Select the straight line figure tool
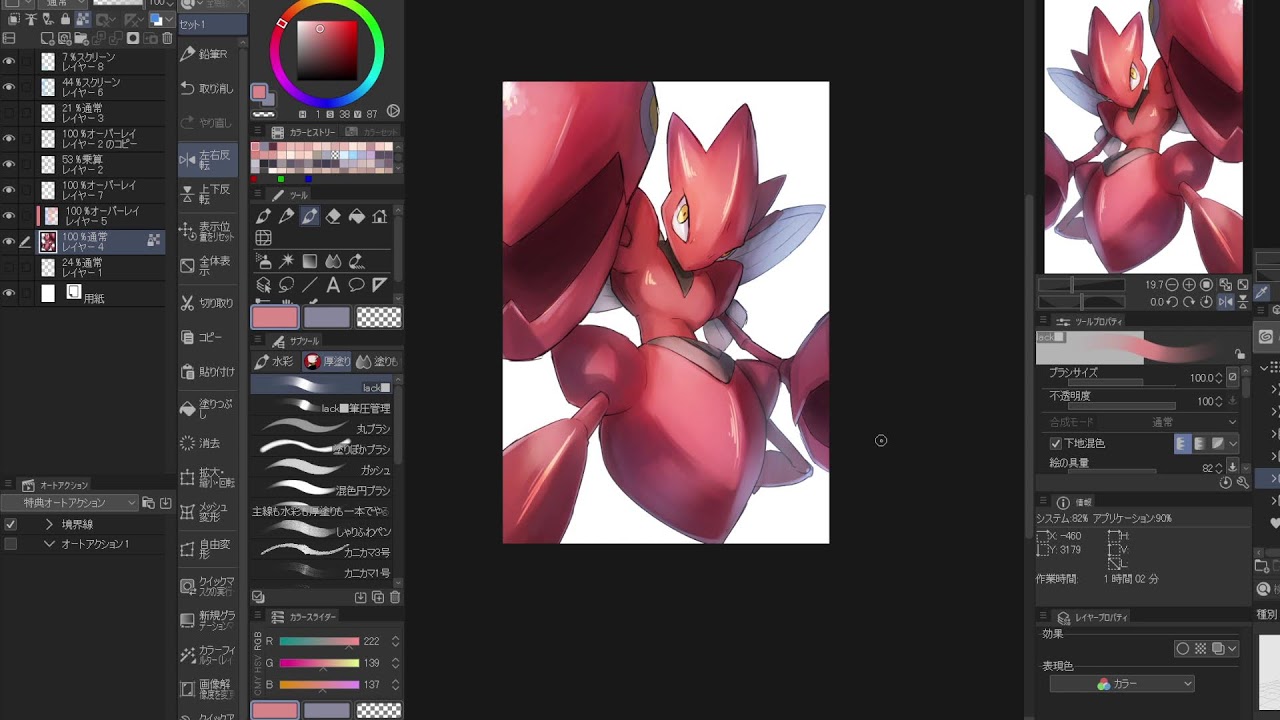1280x720 pixels. coord(310,285)
